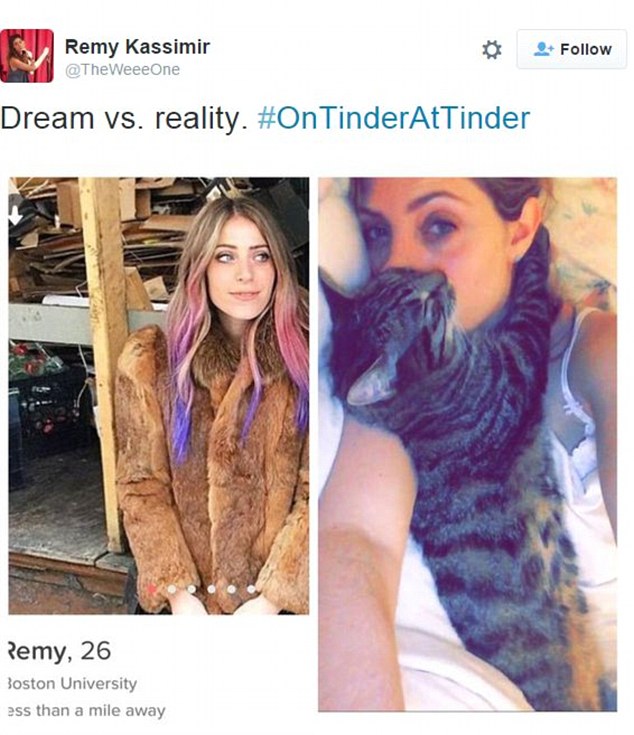Select the second photo indicator dot
This screenshot has width=634, height=735.
tap(172, 589)
